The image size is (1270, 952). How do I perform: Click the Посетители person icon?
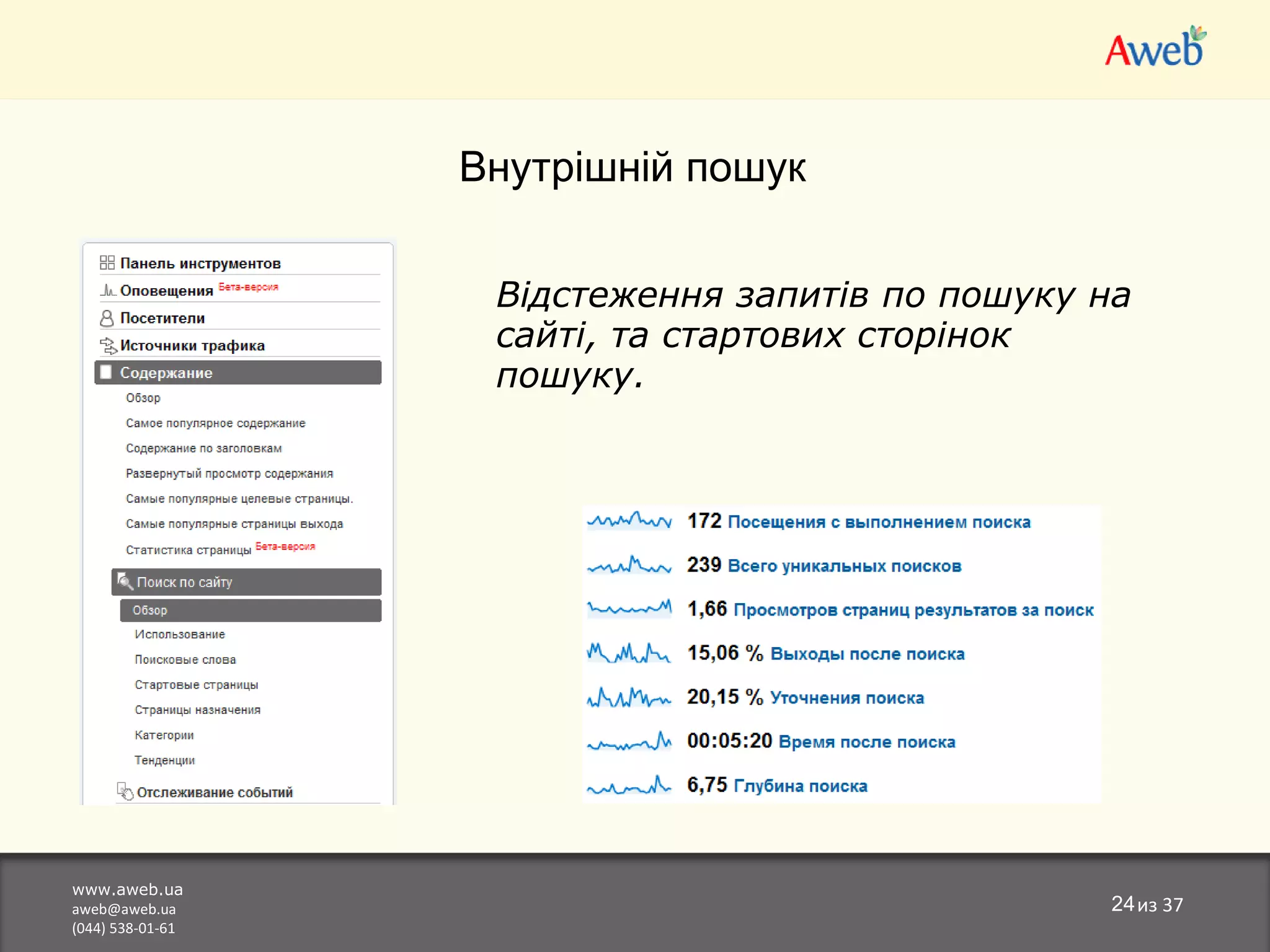pyautogui.click(x=107, y=318)
